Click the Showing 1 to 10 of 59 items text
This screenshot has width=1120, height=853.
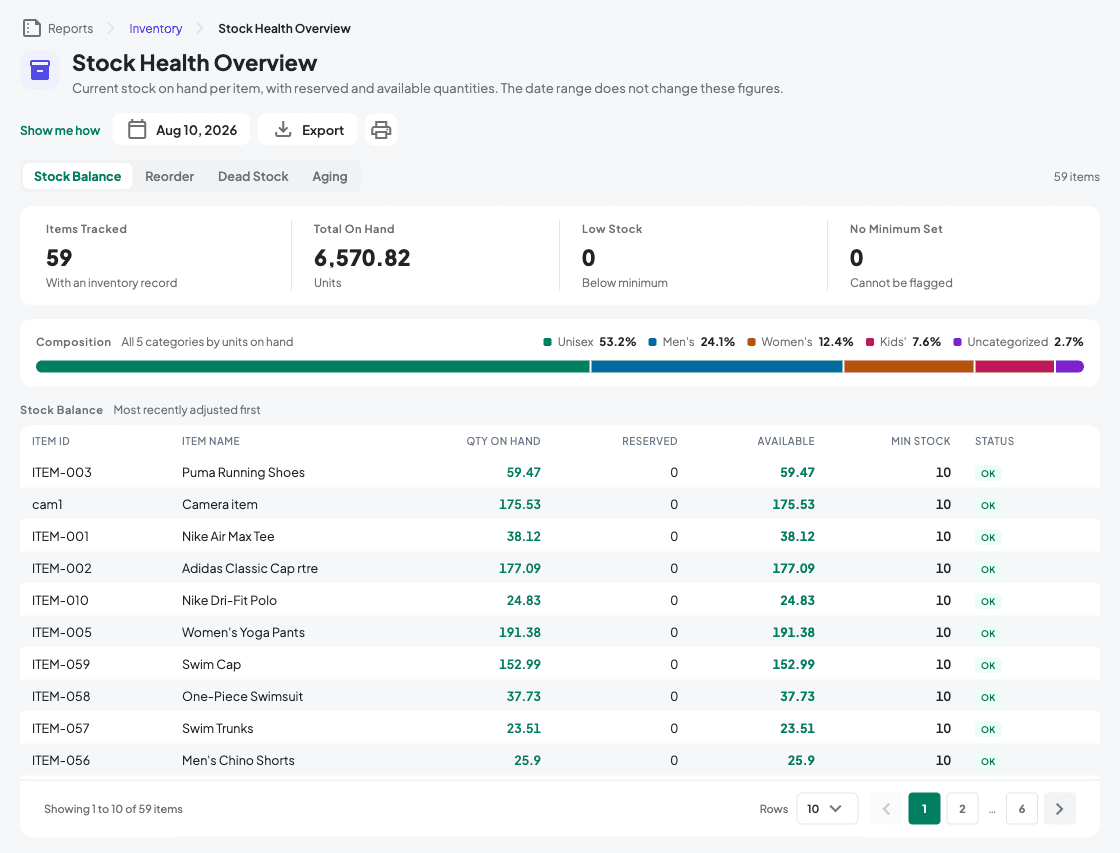pyautogui.click(x=114, y=809)
